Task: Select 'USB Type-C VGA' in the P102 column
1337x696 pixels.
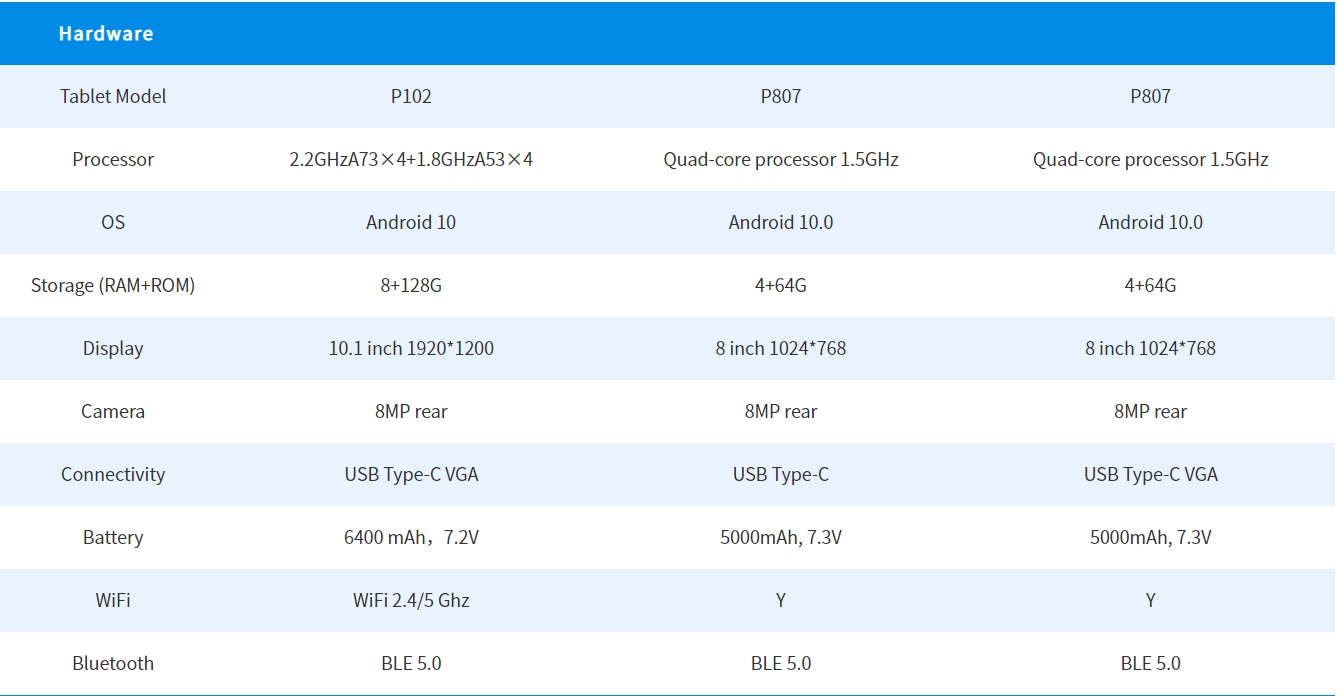Action: (411, 474)
